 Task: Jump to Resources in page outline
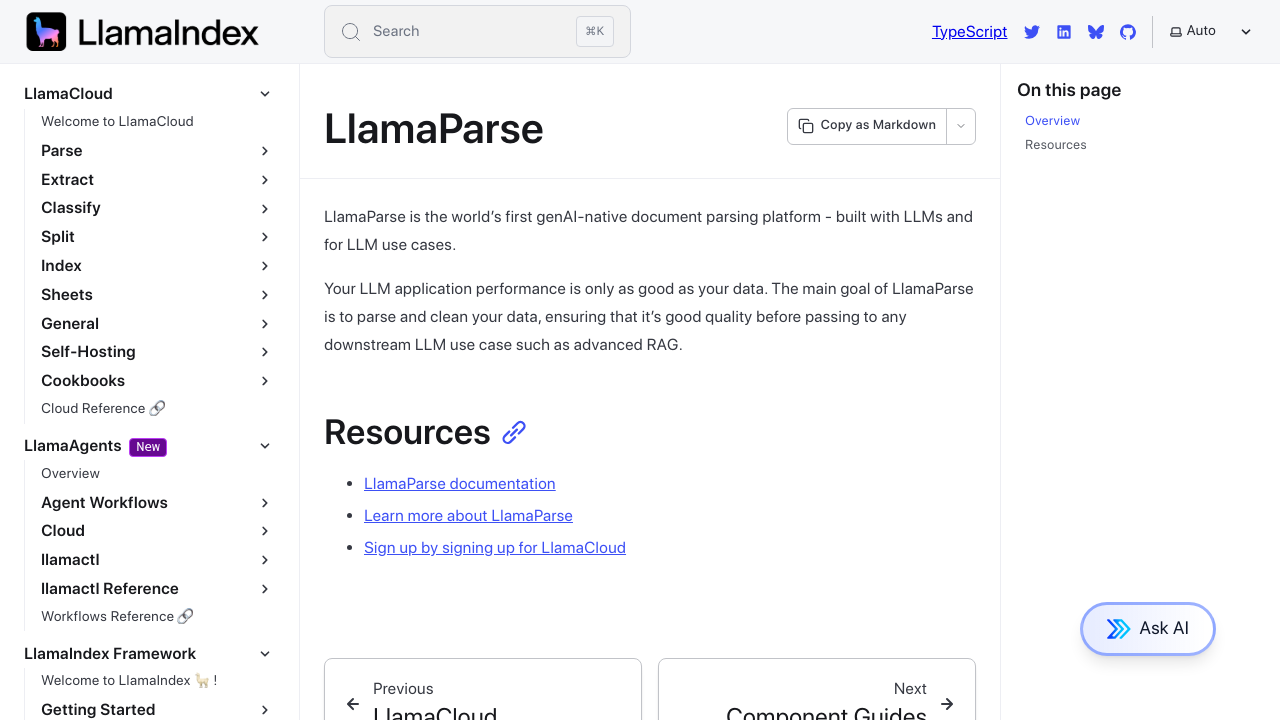click(x=1055, y=145)
